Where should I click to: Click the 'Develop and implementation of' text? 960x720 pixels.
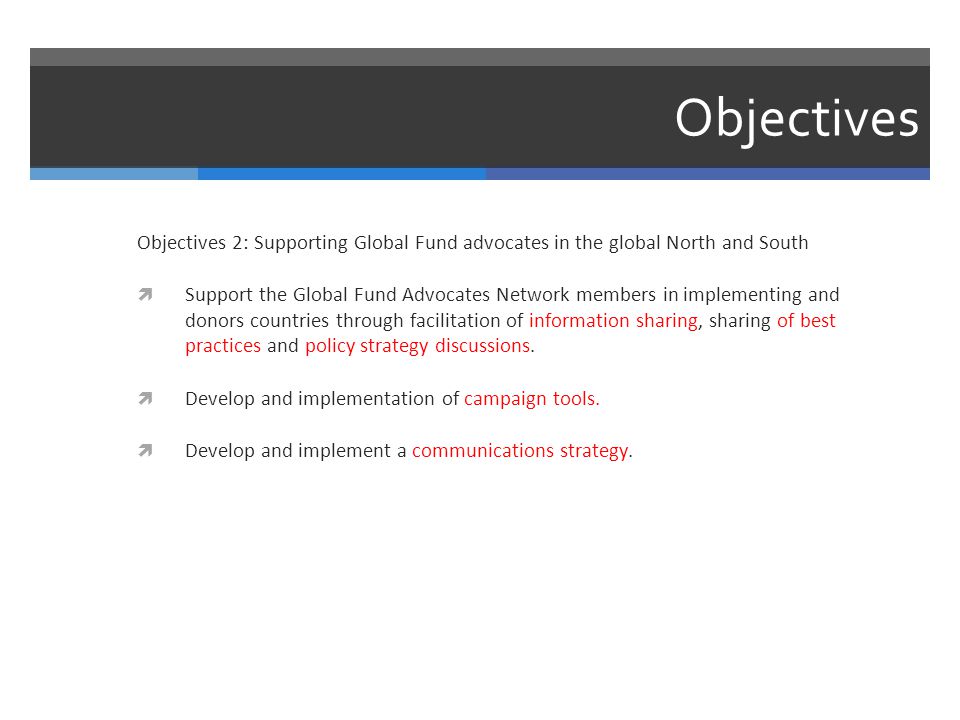(x=322, y=399)
